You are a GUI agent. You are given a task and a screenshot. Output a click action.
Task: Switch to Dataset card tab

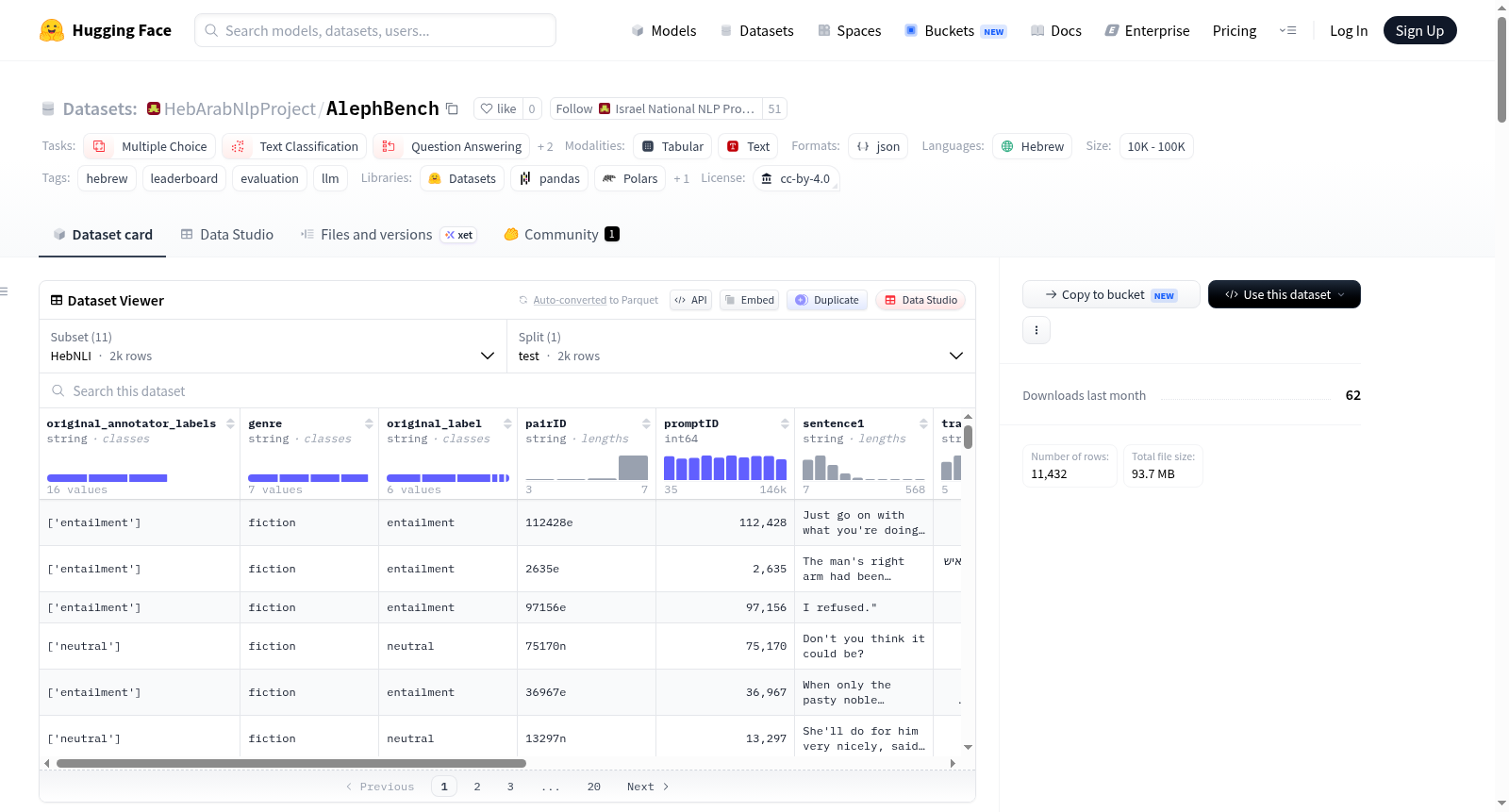pos(102,234)
